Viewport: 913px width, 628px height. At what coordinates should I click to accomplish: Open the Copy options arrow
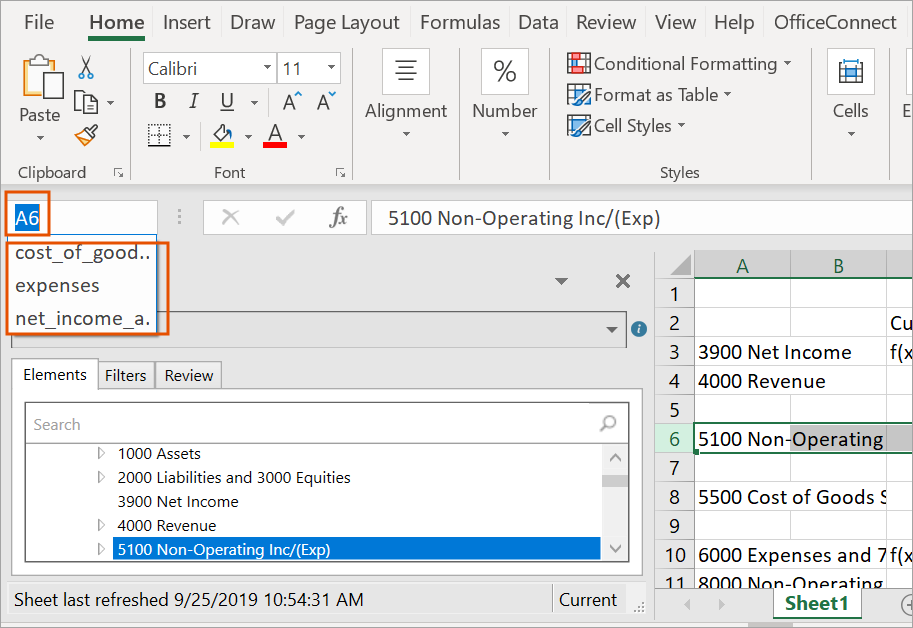click(x=111, y=103)
